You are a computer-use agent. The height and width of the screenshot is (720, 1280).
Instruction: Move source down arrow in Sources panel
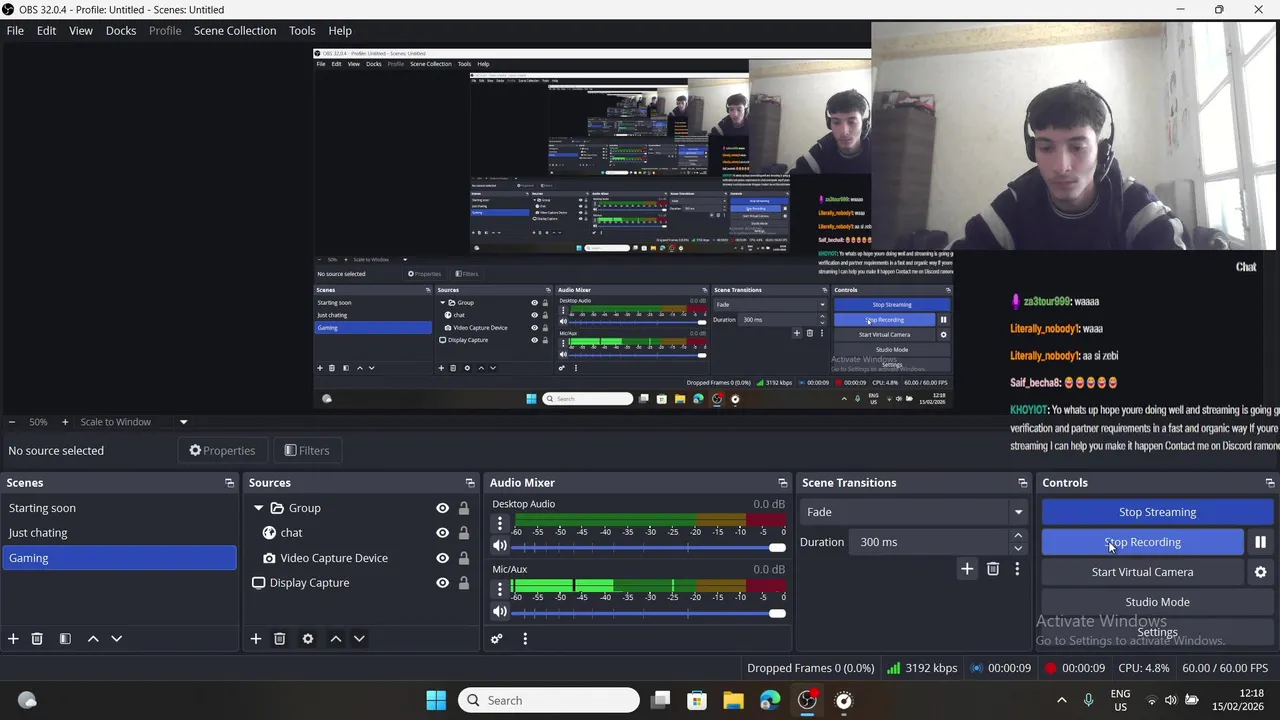[359, 639]
